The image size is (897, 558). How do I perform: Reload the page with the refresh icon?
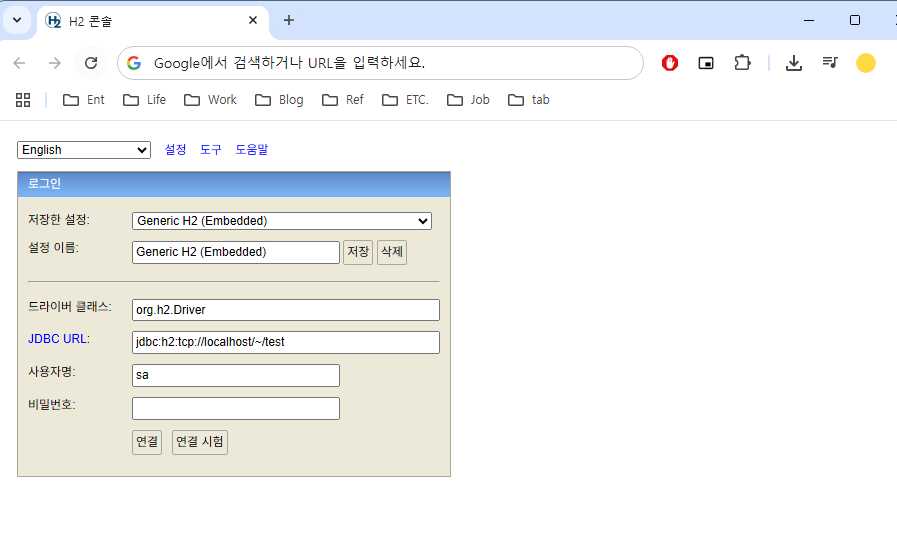pos(91,63)
